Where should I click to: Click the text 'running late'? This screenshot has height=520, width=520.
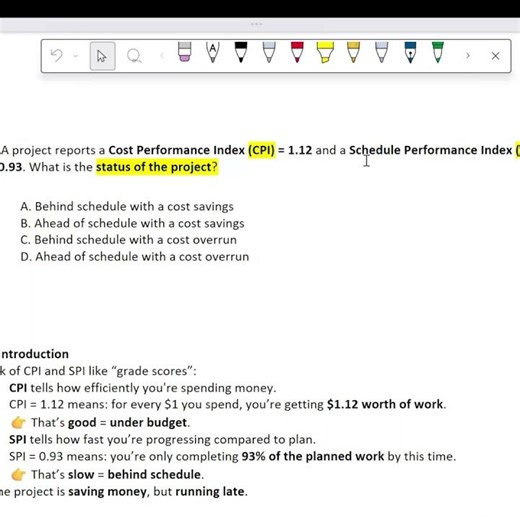[210, 492]
